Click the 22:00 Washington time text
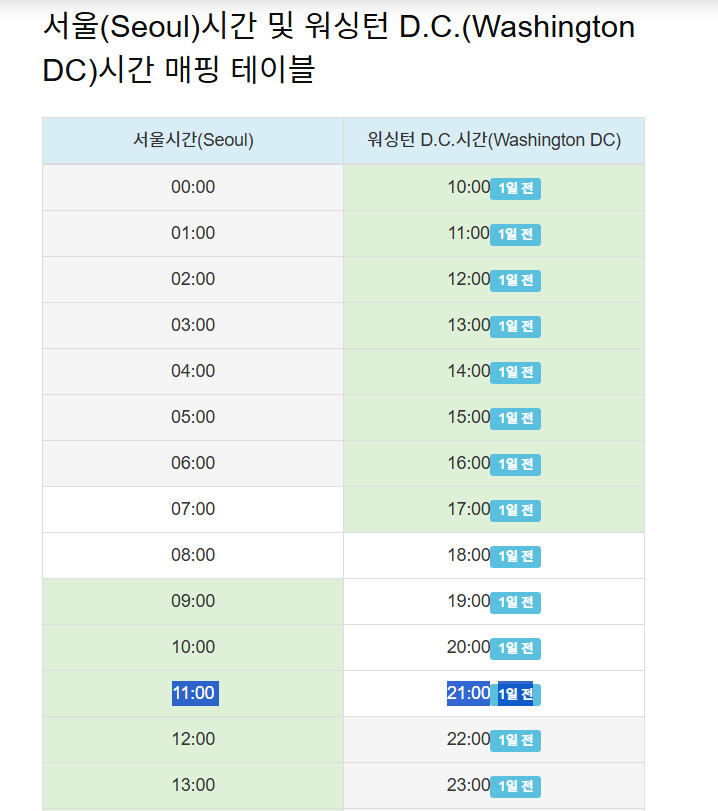Screen dimensions: 718x811 pyautogui.click(x=468, y=739)
